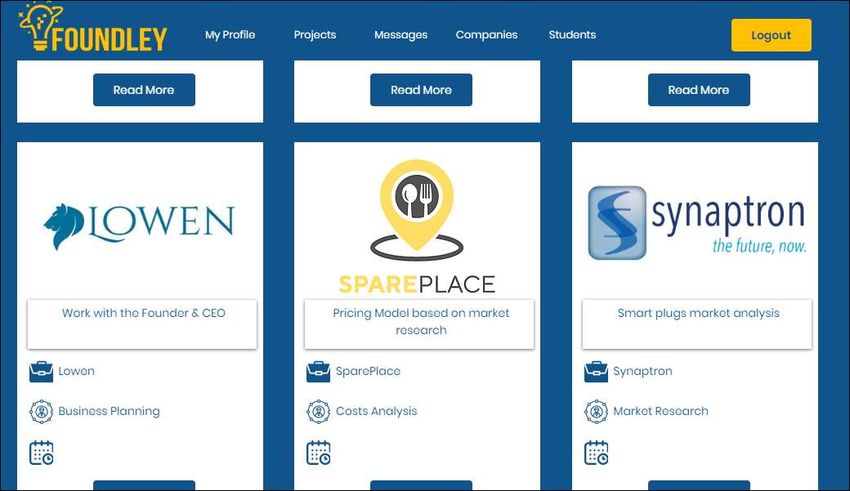850x491 pixels.
Task: Click the briefcase icon next to SparePlace
Action: pos(318,372)
